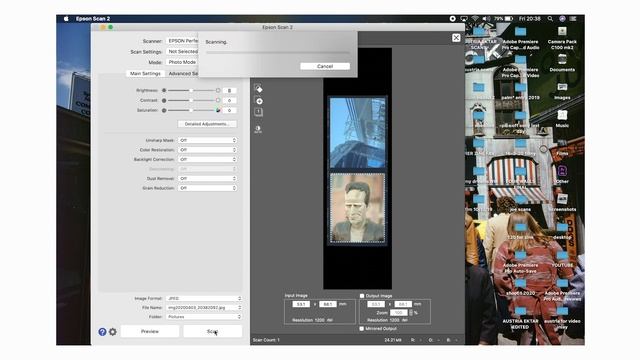The image size is (640, 360).
Task: Click the clock showing Fri 20:38
Action: tap(530, 19)
